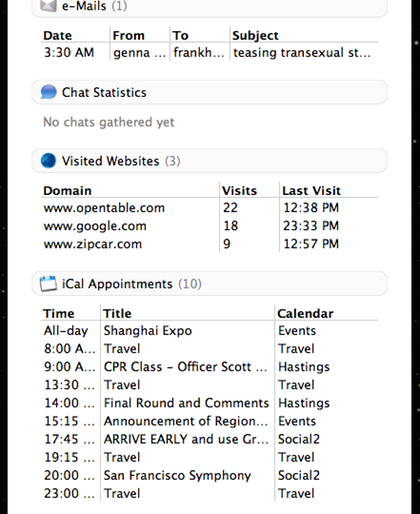Sort appointments by Calendar column header

tap(326, 313)
